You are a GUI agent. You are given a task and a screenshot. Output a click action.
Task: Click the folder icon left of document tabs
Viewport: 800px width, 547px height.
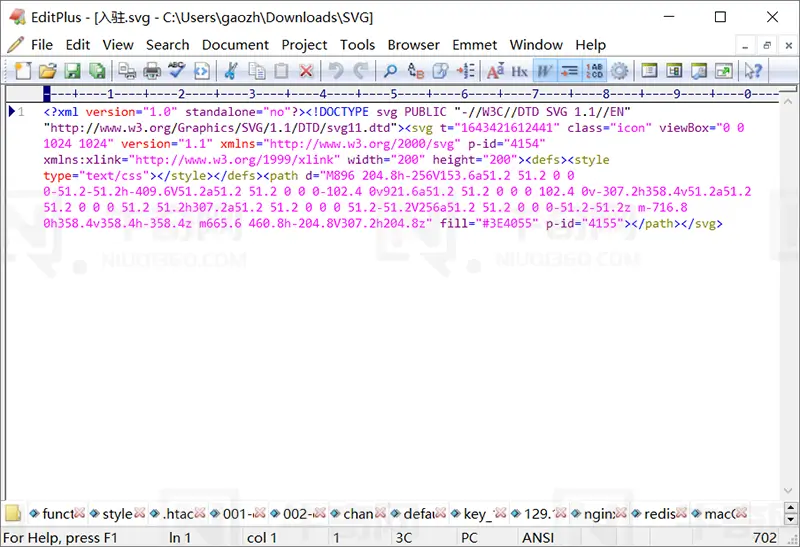coord(13,513)
